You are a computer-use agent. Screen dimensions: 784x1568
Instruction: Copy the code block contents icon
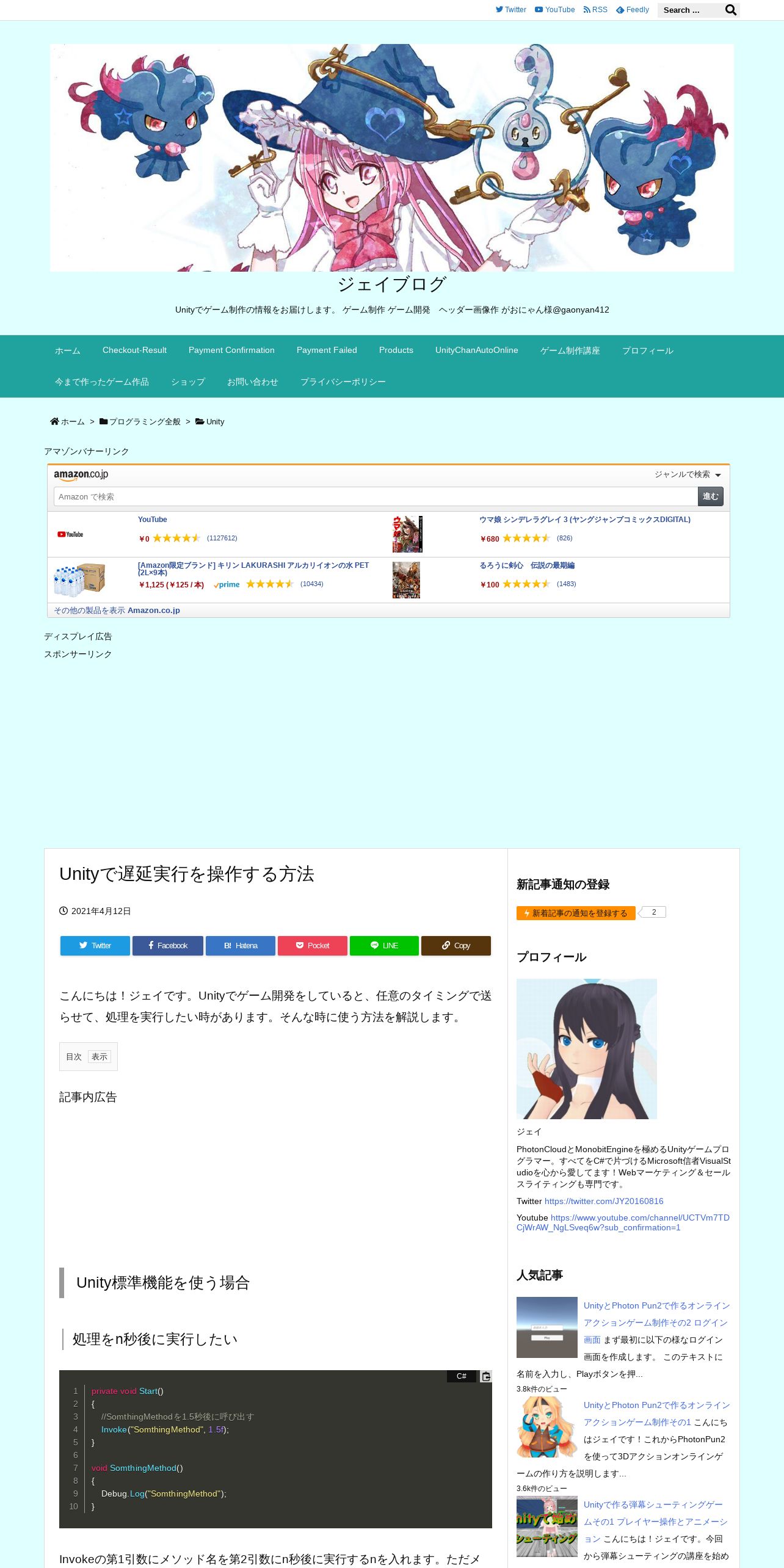click(485, 1376)
